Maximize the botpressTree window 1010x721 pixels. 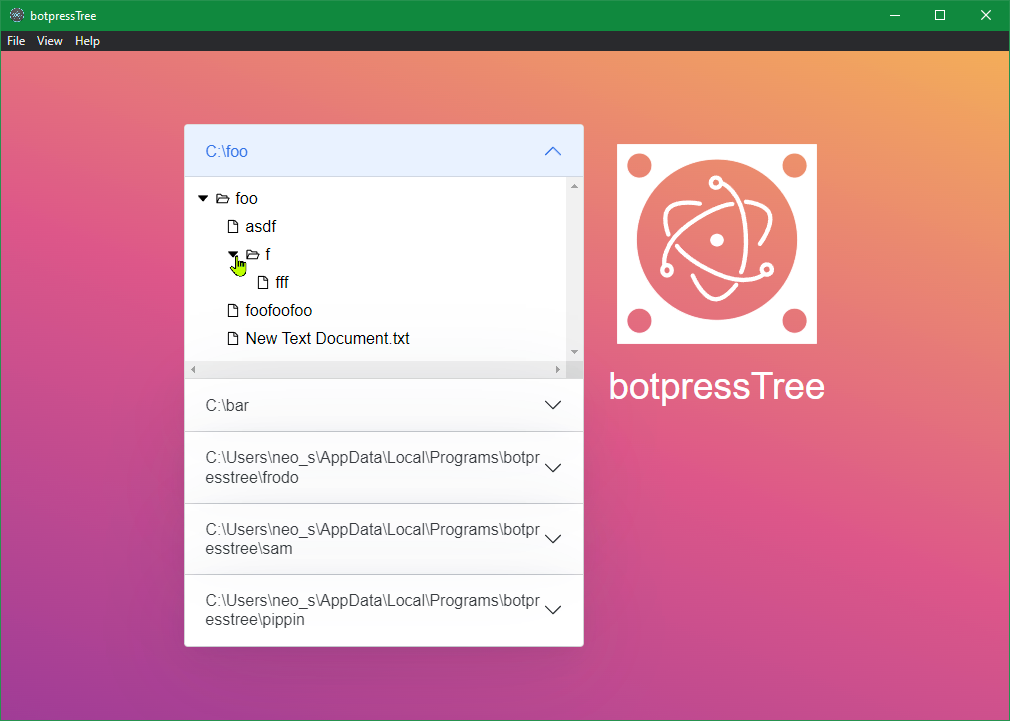(940, 15)
